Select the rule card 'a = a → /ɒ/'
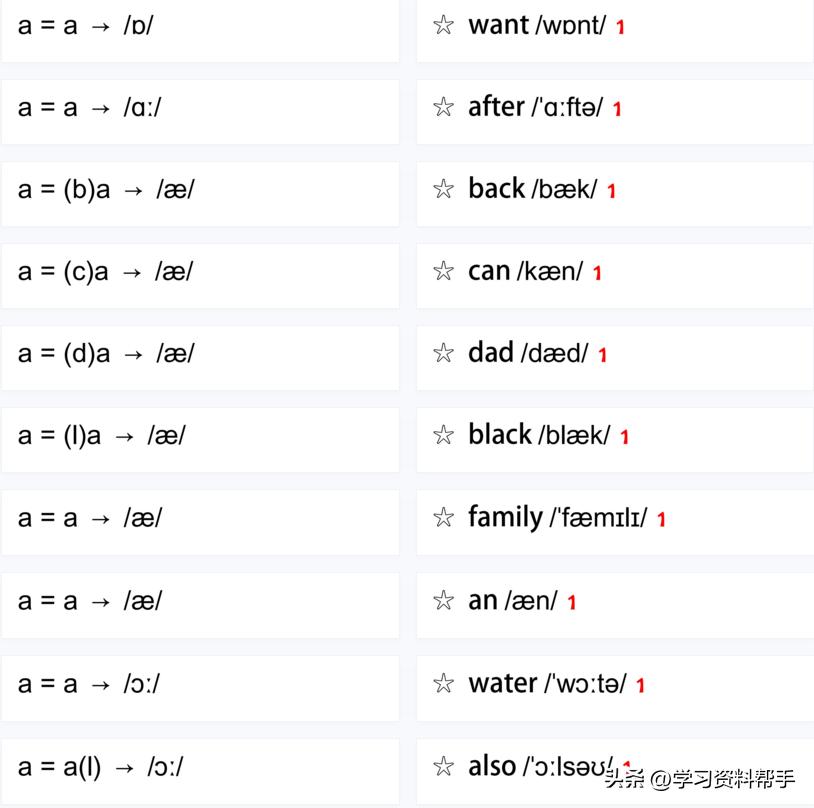Image resolution: width=814 pixels, height=808 pixels. 200,26
